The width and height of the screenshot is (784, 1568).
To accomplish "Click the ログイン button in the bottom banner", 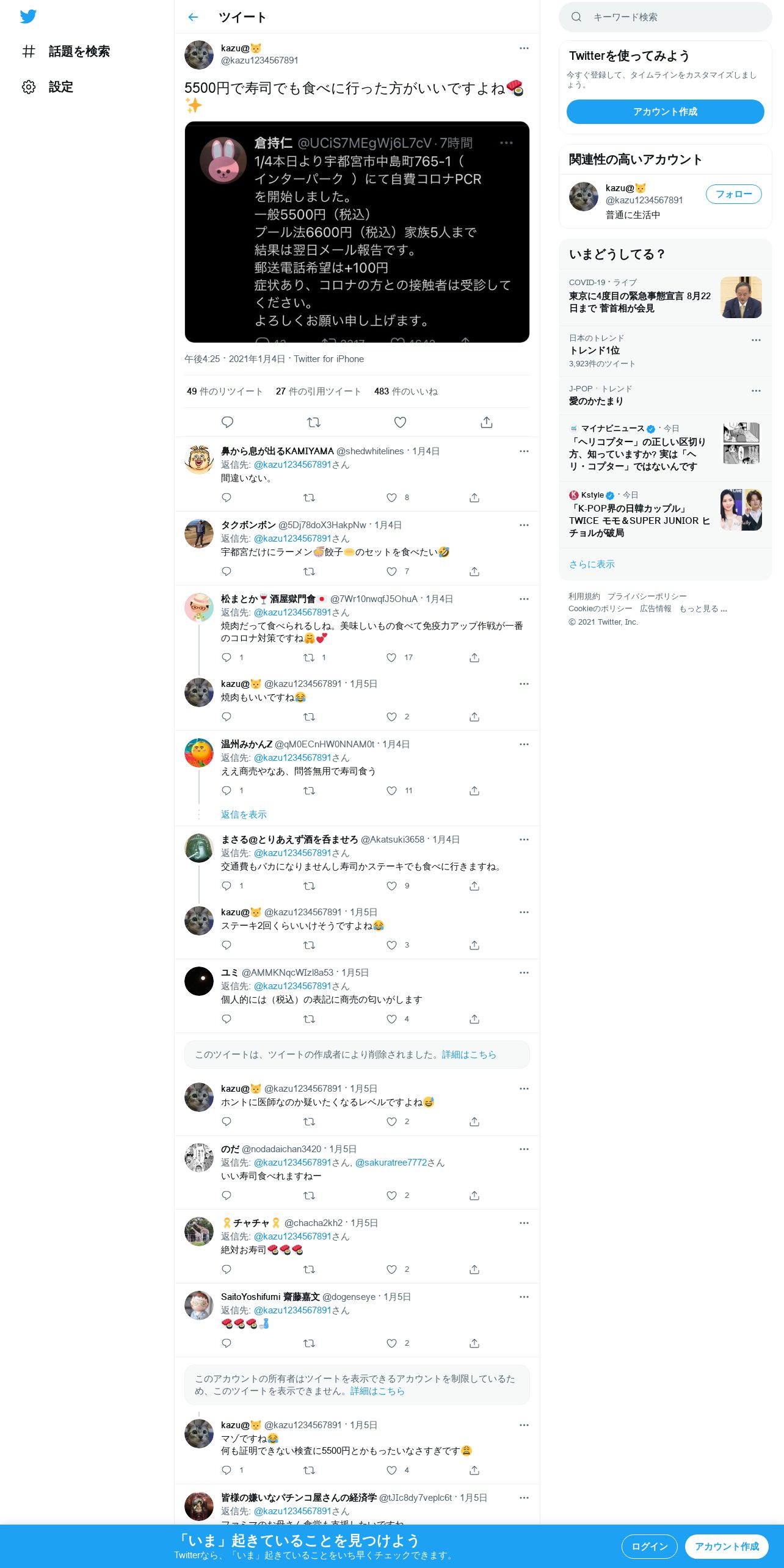I will (x=649, y=1547).
